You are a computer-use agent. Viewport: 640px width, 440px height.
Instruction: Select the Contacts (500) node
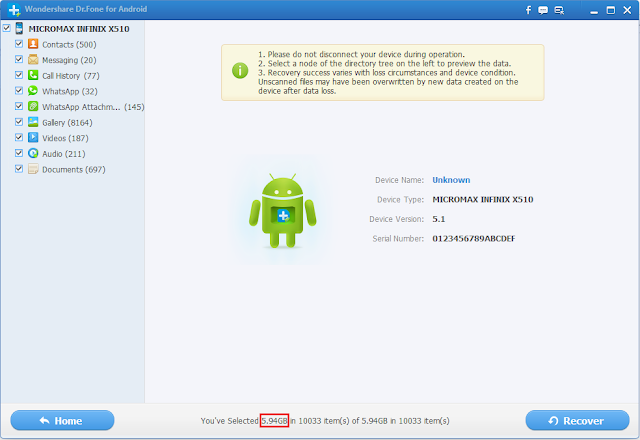coord(69,44)
